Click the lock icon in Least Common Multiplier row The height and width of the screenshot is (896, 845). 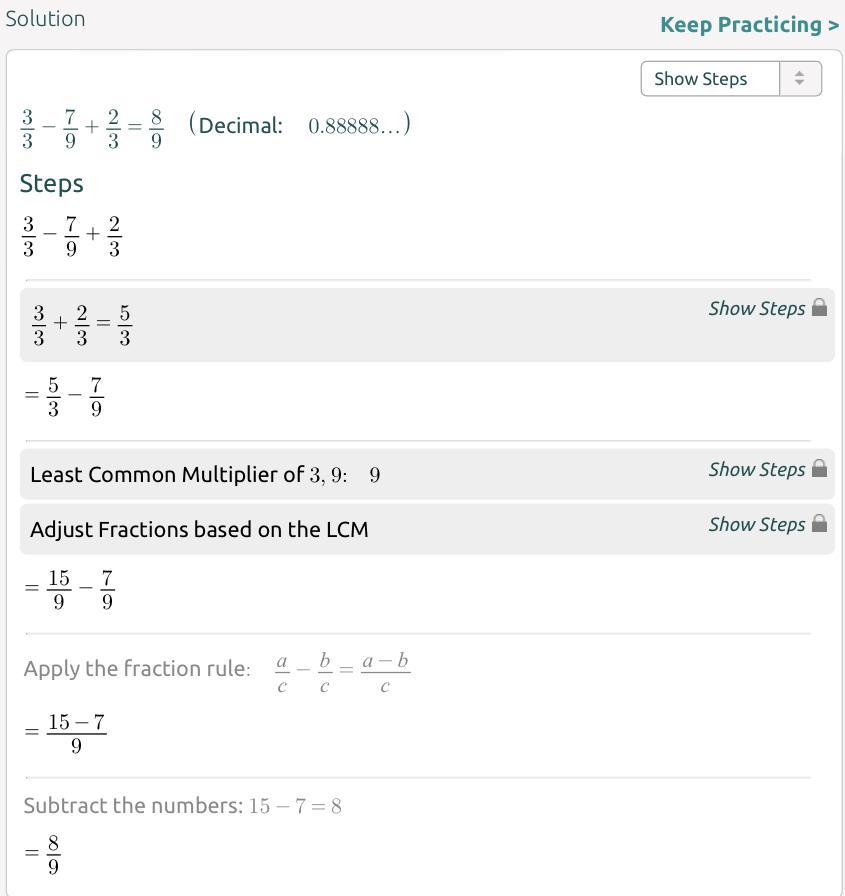point(820,468)
